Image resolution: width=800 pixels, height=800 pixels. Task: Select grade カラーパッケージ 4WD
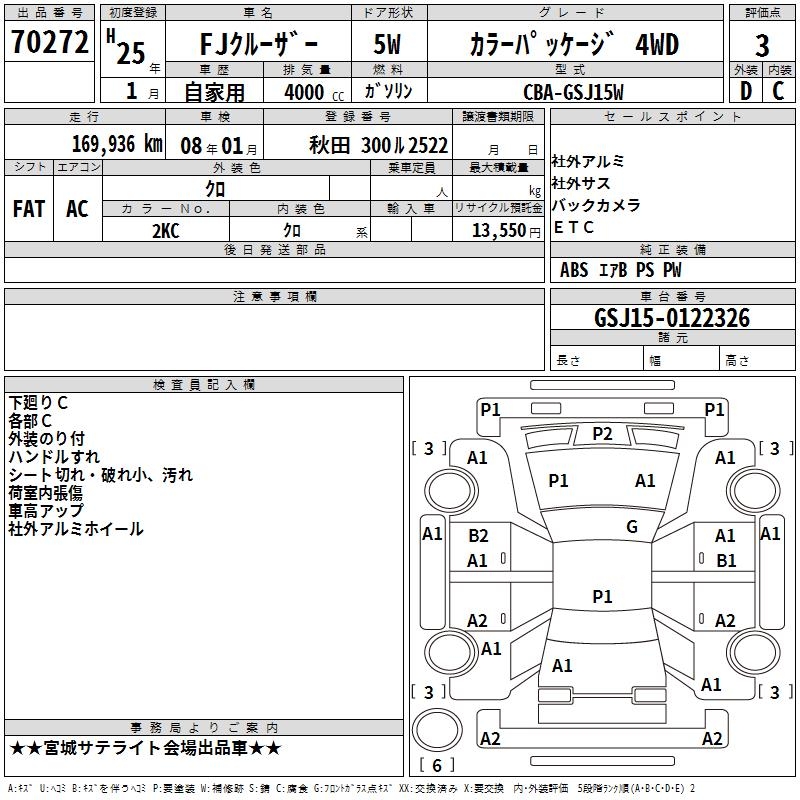574,44
